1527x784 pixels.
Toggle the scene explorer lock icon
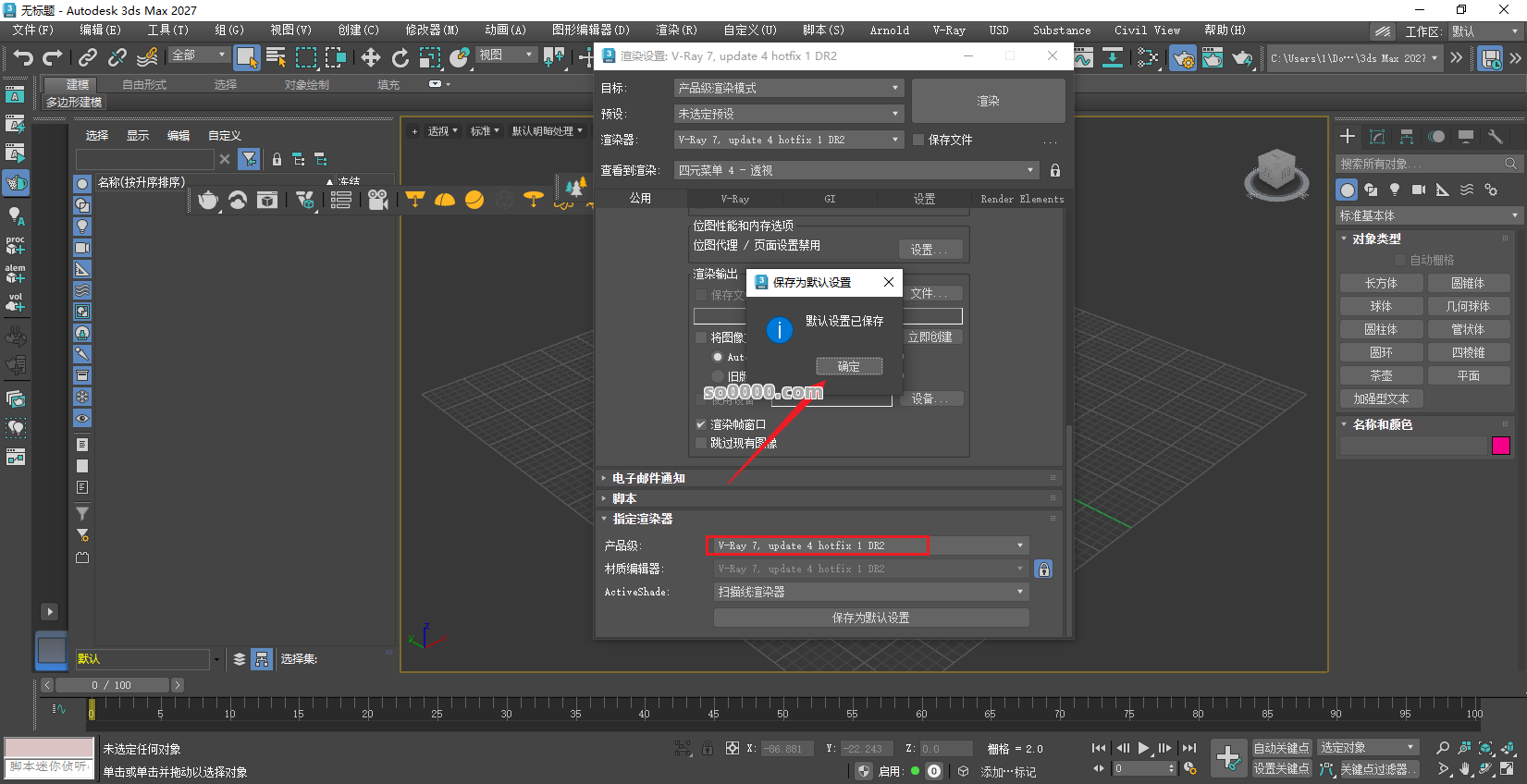tap(277, 160)
